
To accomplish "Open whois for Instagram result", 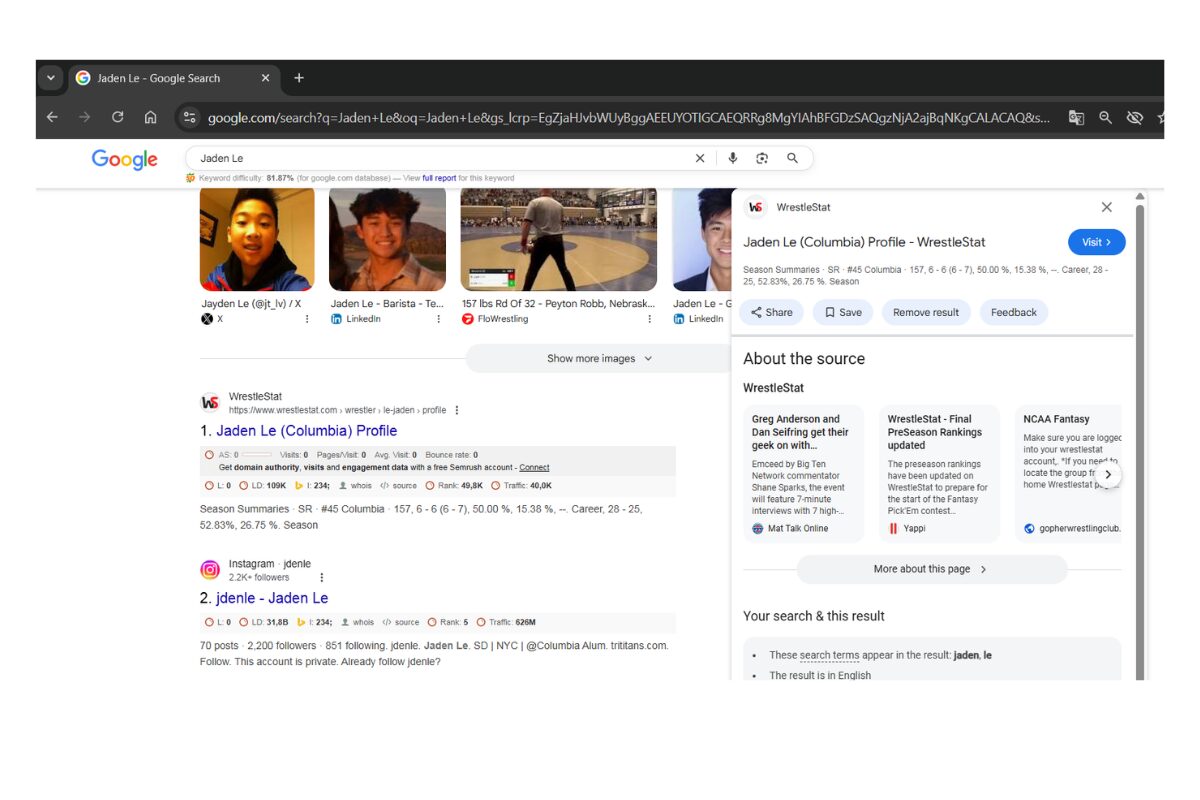I will pos(358,622).
